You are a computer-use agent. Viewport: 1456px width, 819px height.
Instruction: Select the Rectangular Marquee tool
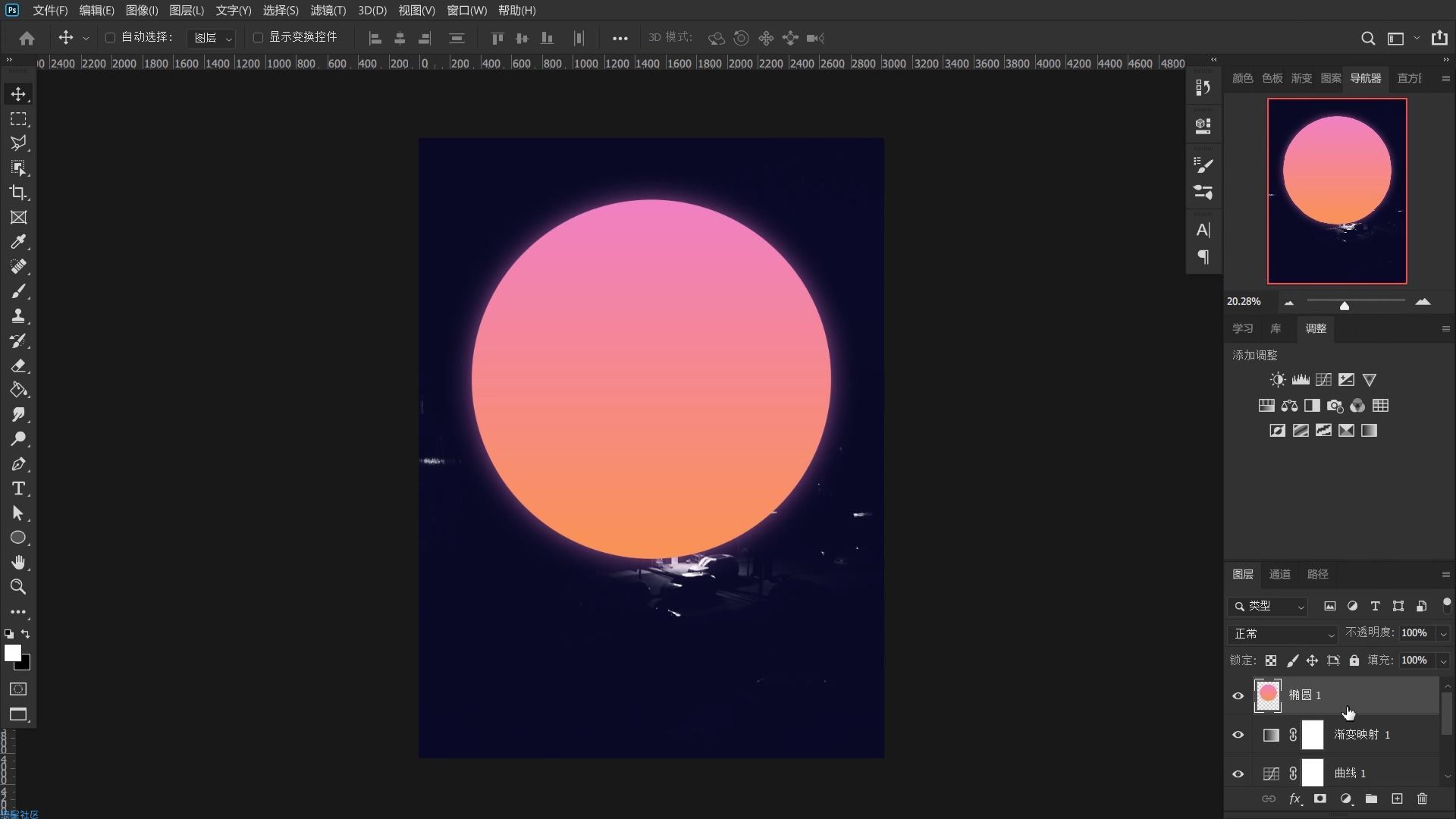pos(18,119)
